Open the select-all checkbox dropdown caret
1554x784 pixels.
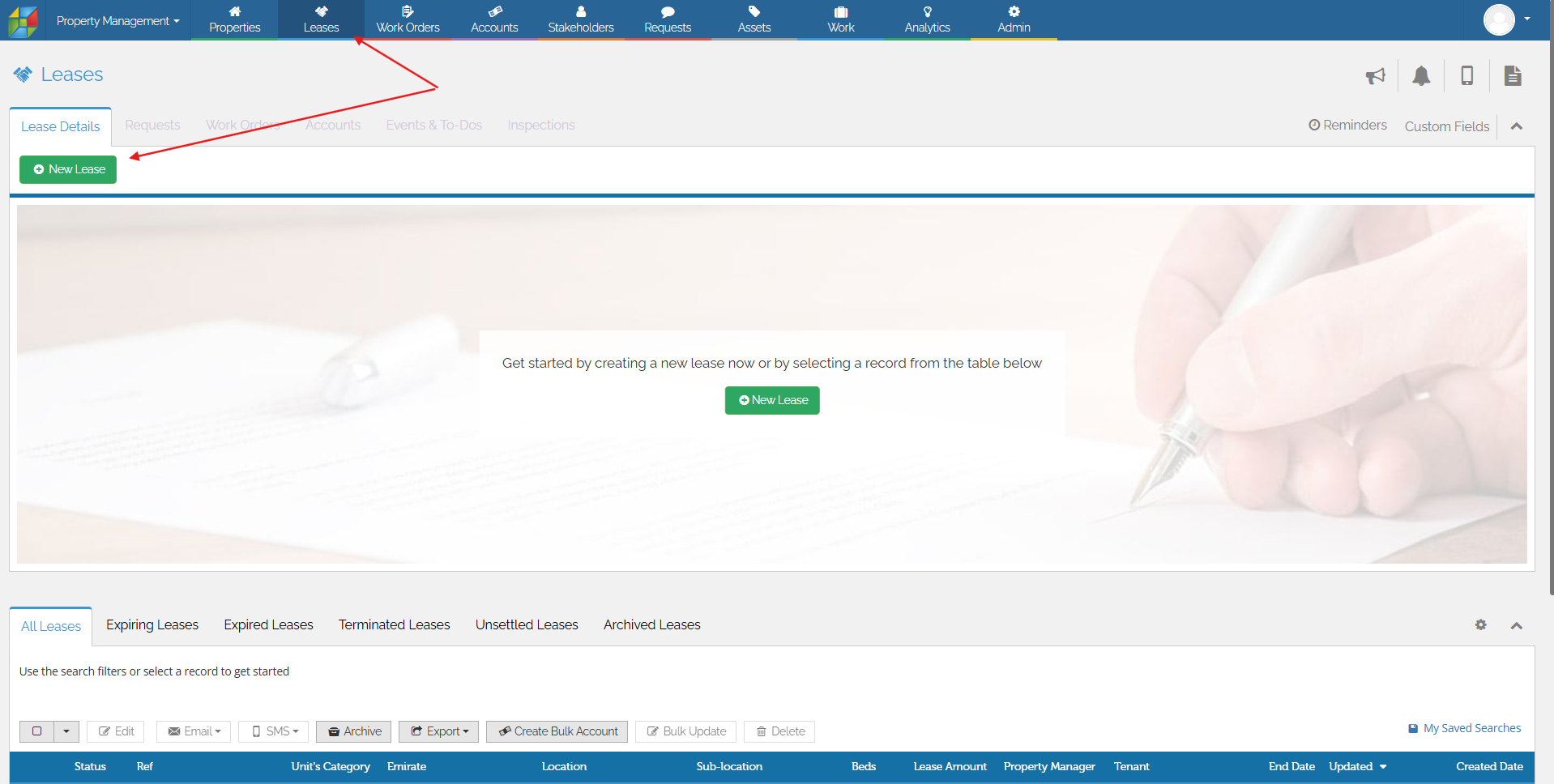tap(66, 731)
